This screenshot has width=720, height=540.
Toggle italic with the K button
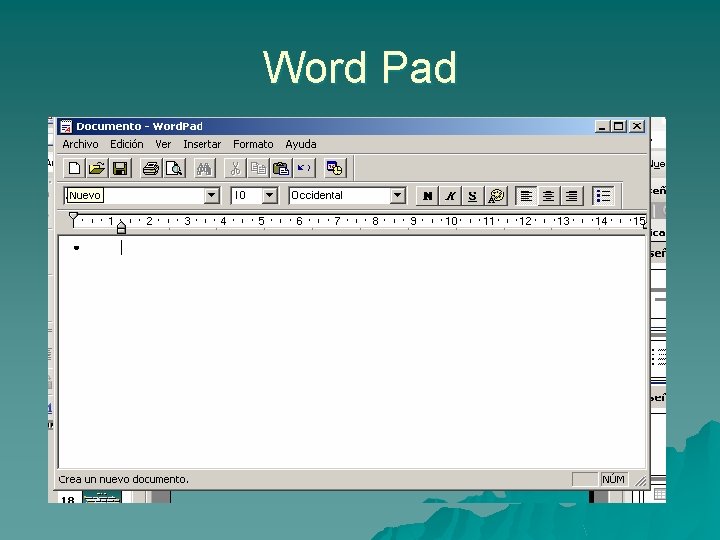450,196
